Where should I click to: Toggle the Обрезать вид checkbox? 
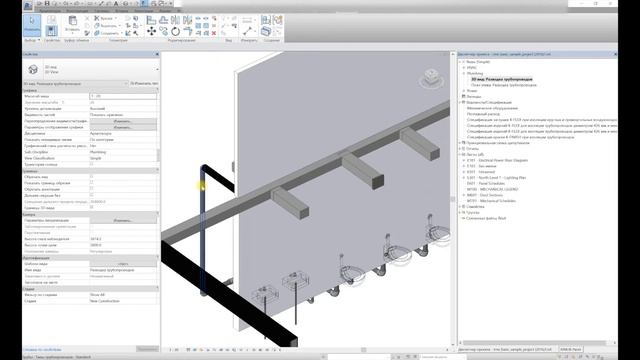click(91, 177)
